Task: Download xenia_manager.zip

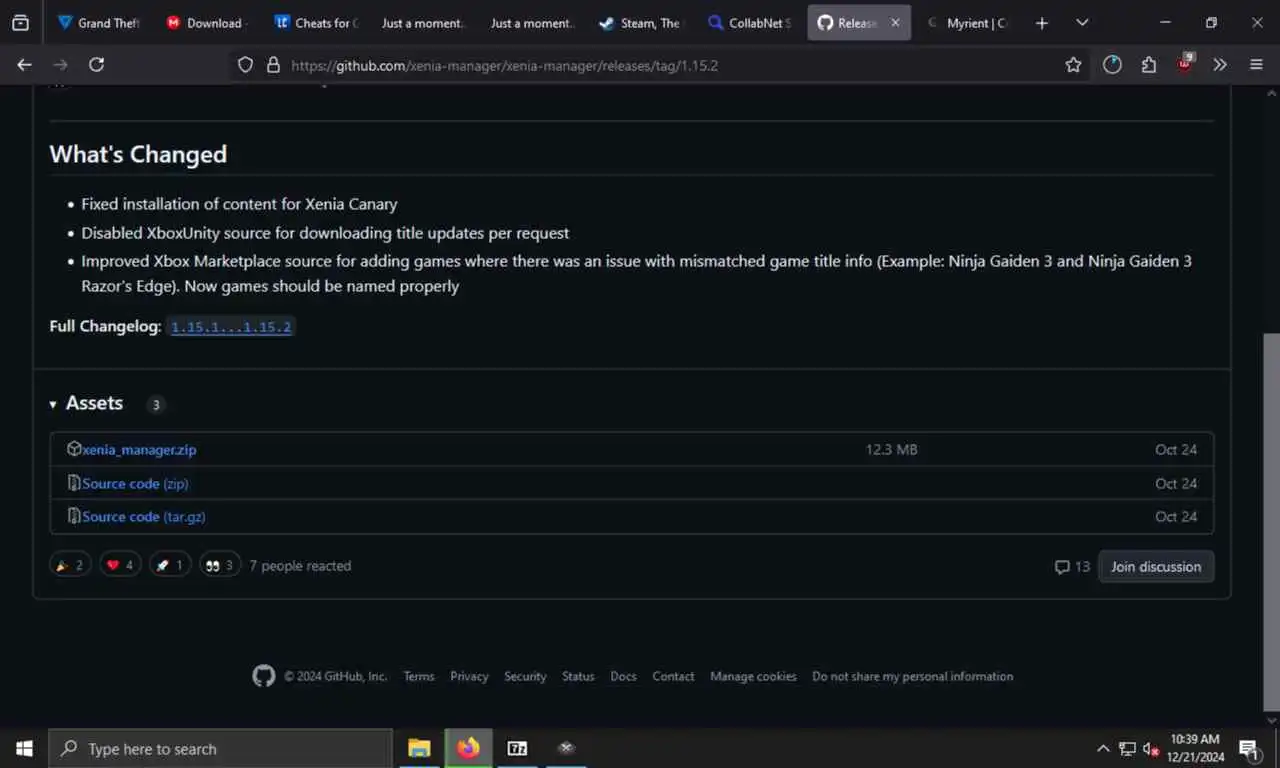Action: 139,450
